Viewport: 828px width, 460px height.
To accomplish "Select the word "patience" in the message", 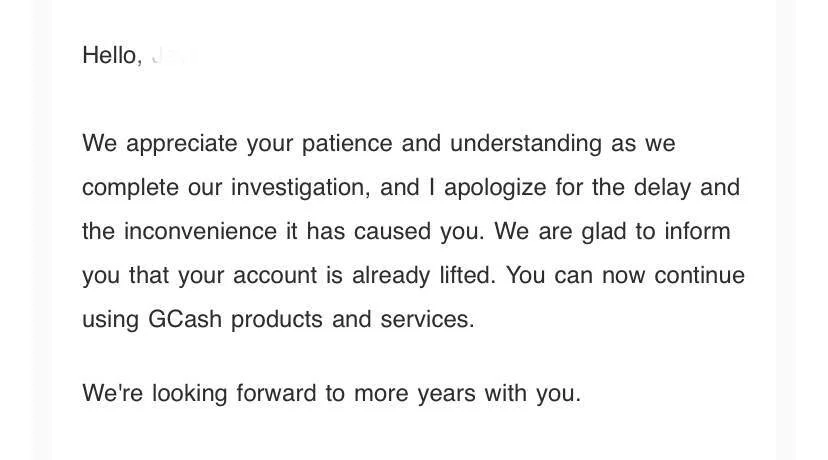I will [x=347, y=144].
